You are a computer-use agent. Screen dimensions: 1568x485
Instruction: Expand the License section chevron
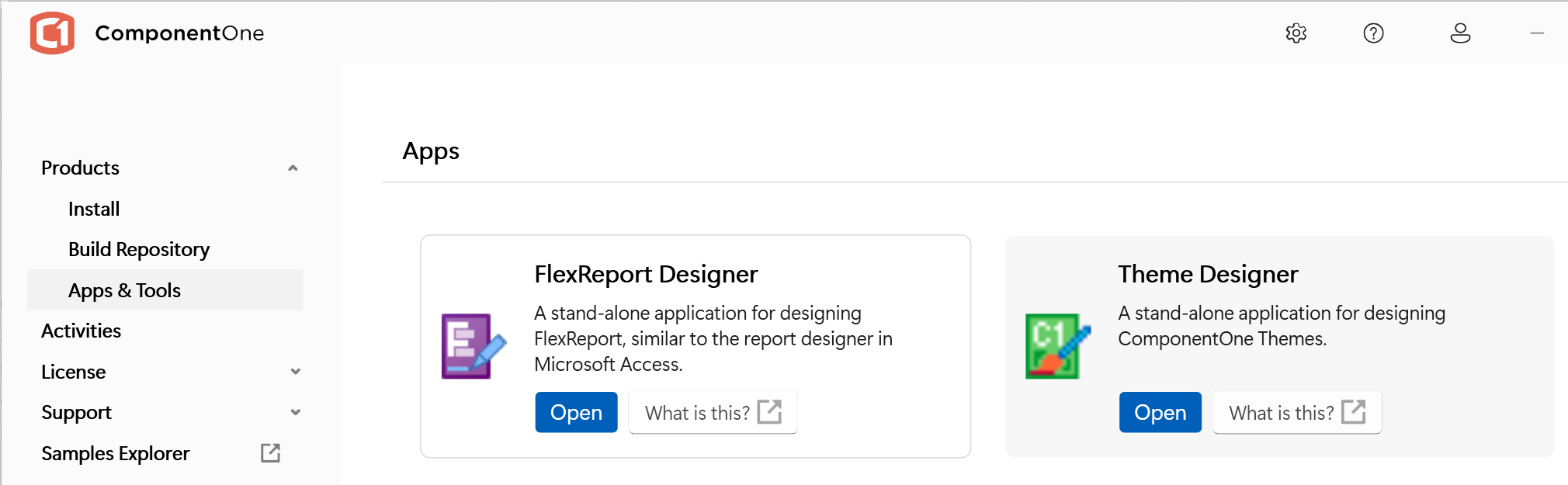click(x=295, y=372)
